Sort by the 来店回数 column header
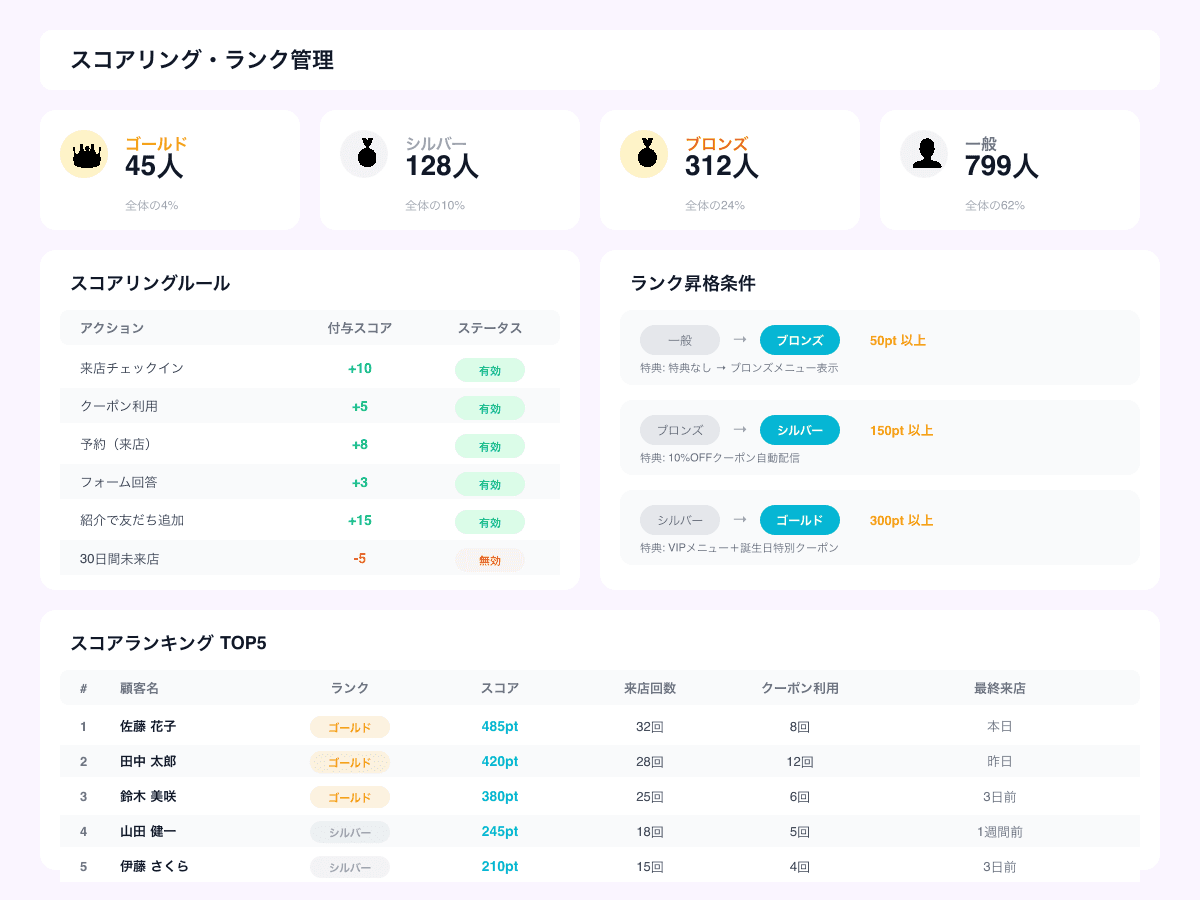The height and width of the screenshot is (900, 1200). coord(650,688)
